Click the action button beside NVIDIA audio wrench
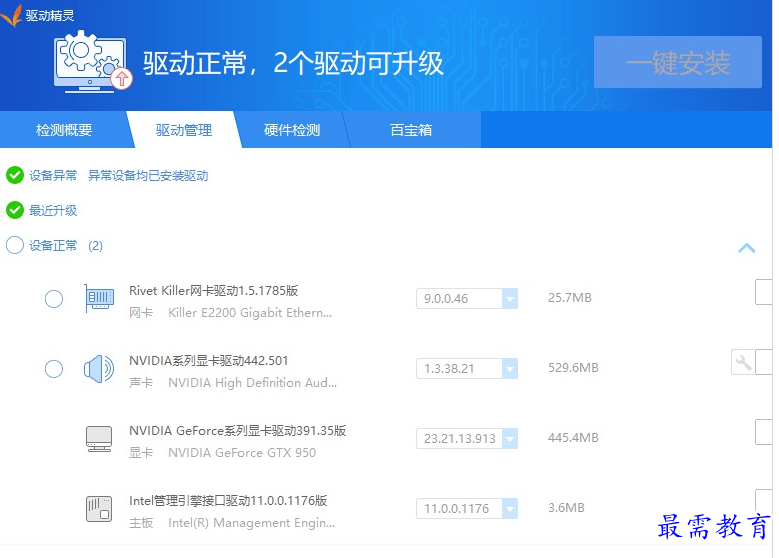 coord(764,362)
